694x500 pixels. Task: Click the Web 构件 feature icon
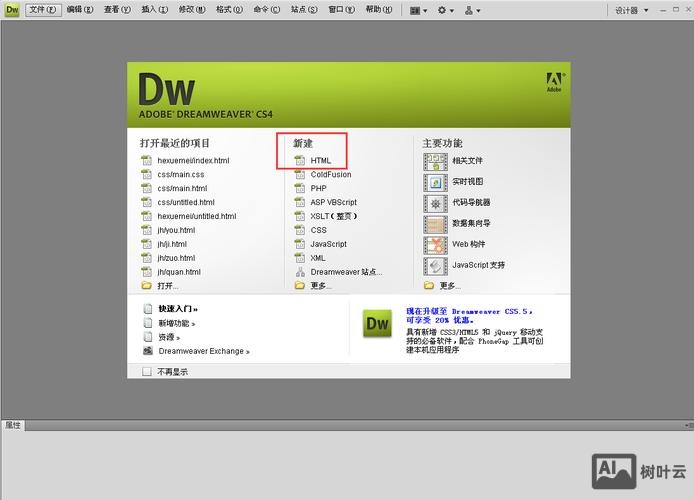pos(436,245)
